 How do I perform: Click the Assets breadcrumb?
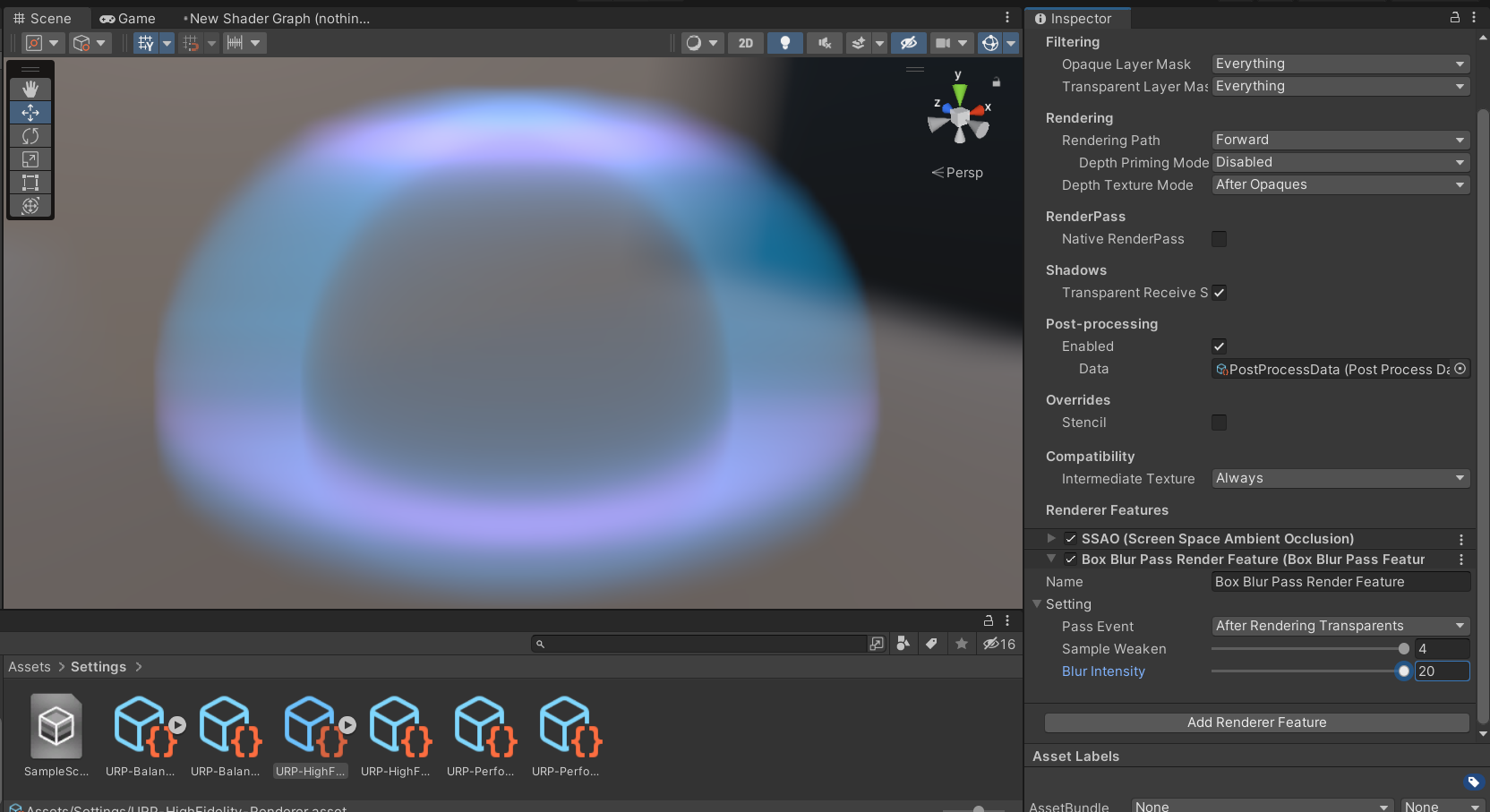click(x=30, y=667)
